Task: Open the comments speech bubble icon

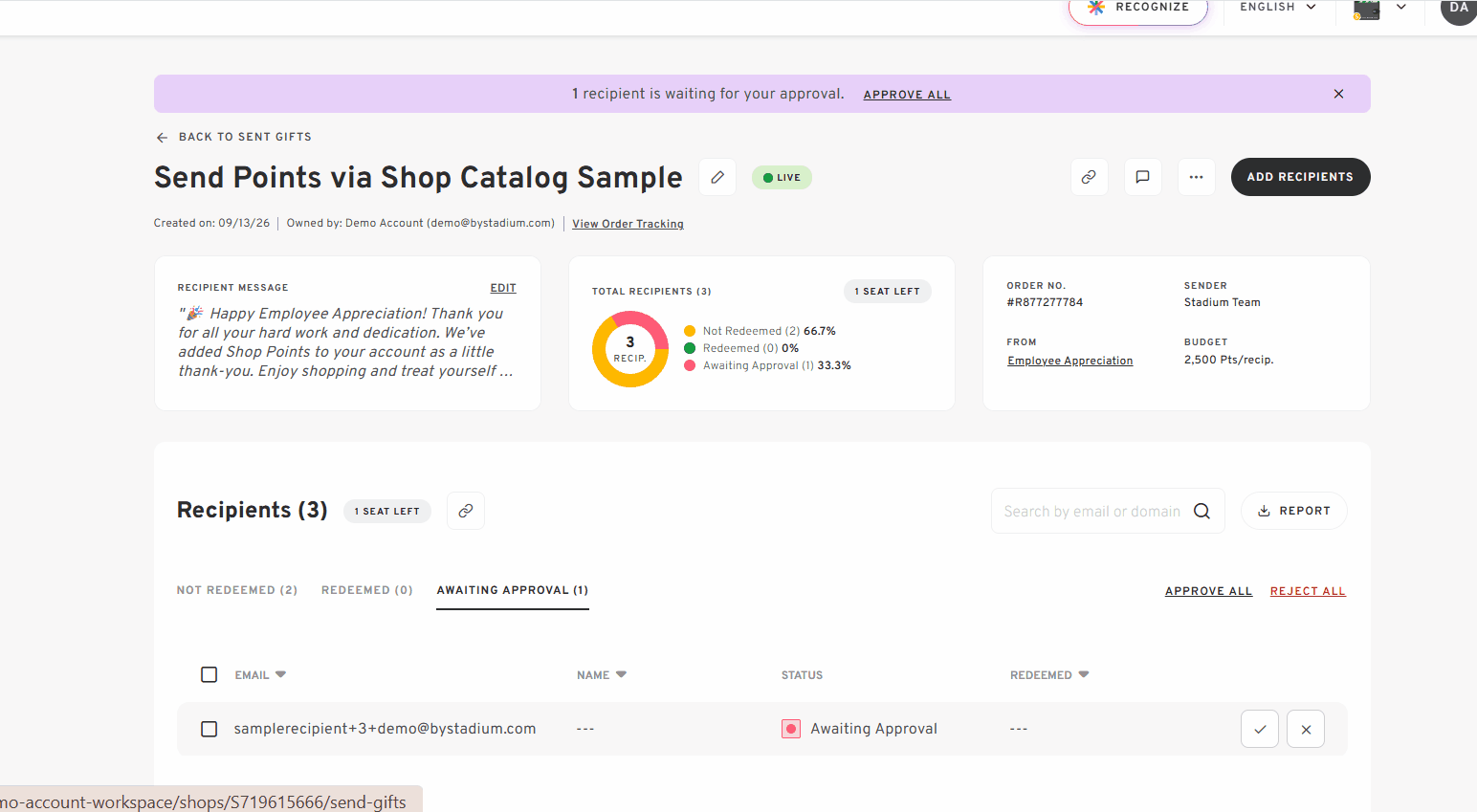Action: (x=1142, y=177)
